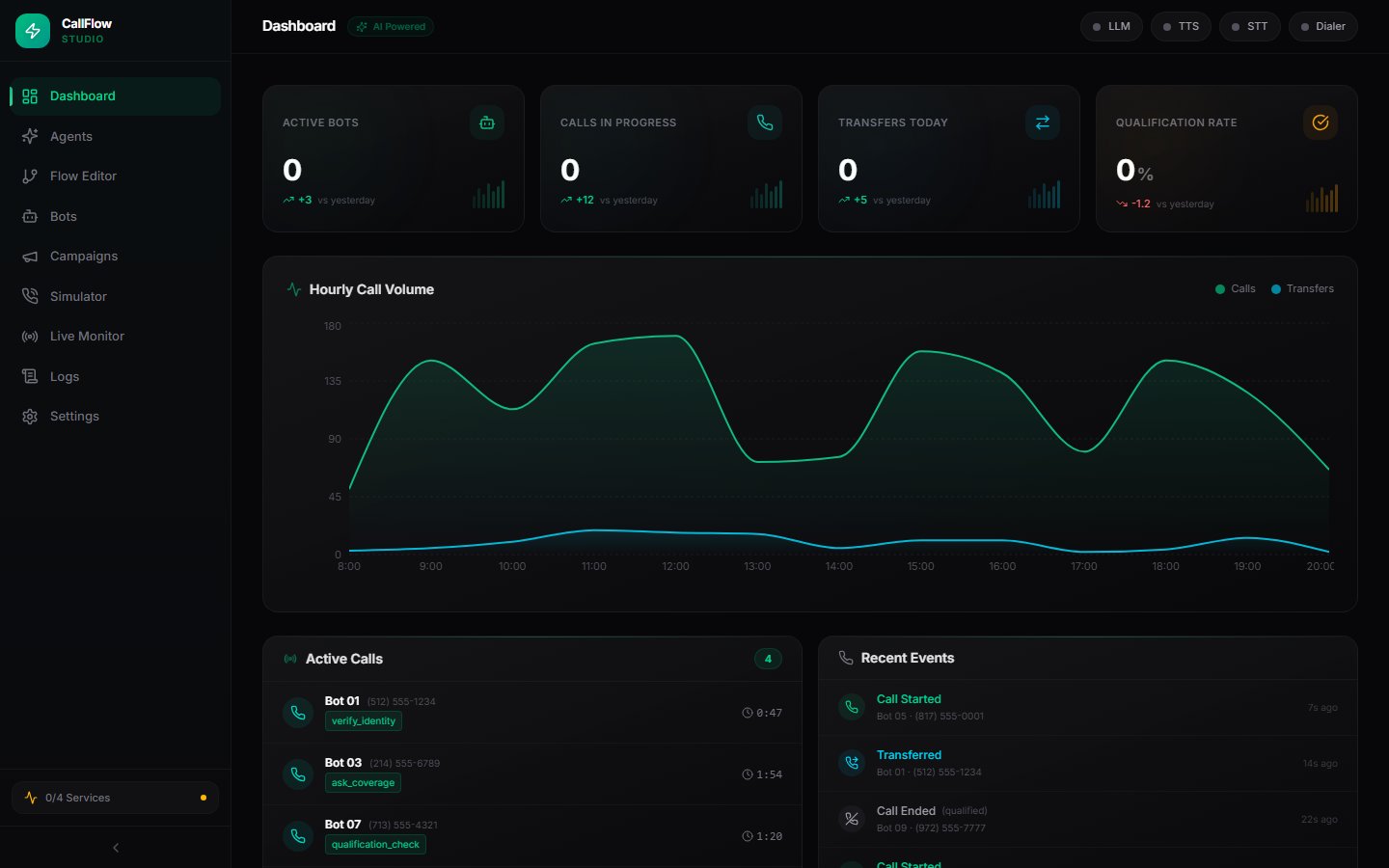This screenshot has width=1389, height=868.
Task: Open the Dialer status dropdown
Action: coord(1322,26)
